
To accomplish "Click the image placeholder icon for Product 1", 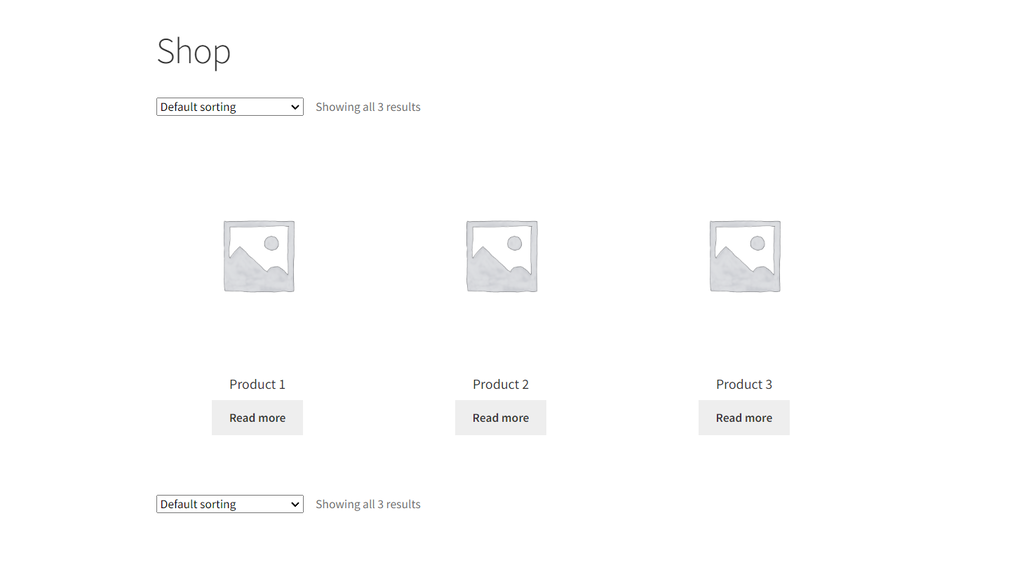I will pos(257,254).
